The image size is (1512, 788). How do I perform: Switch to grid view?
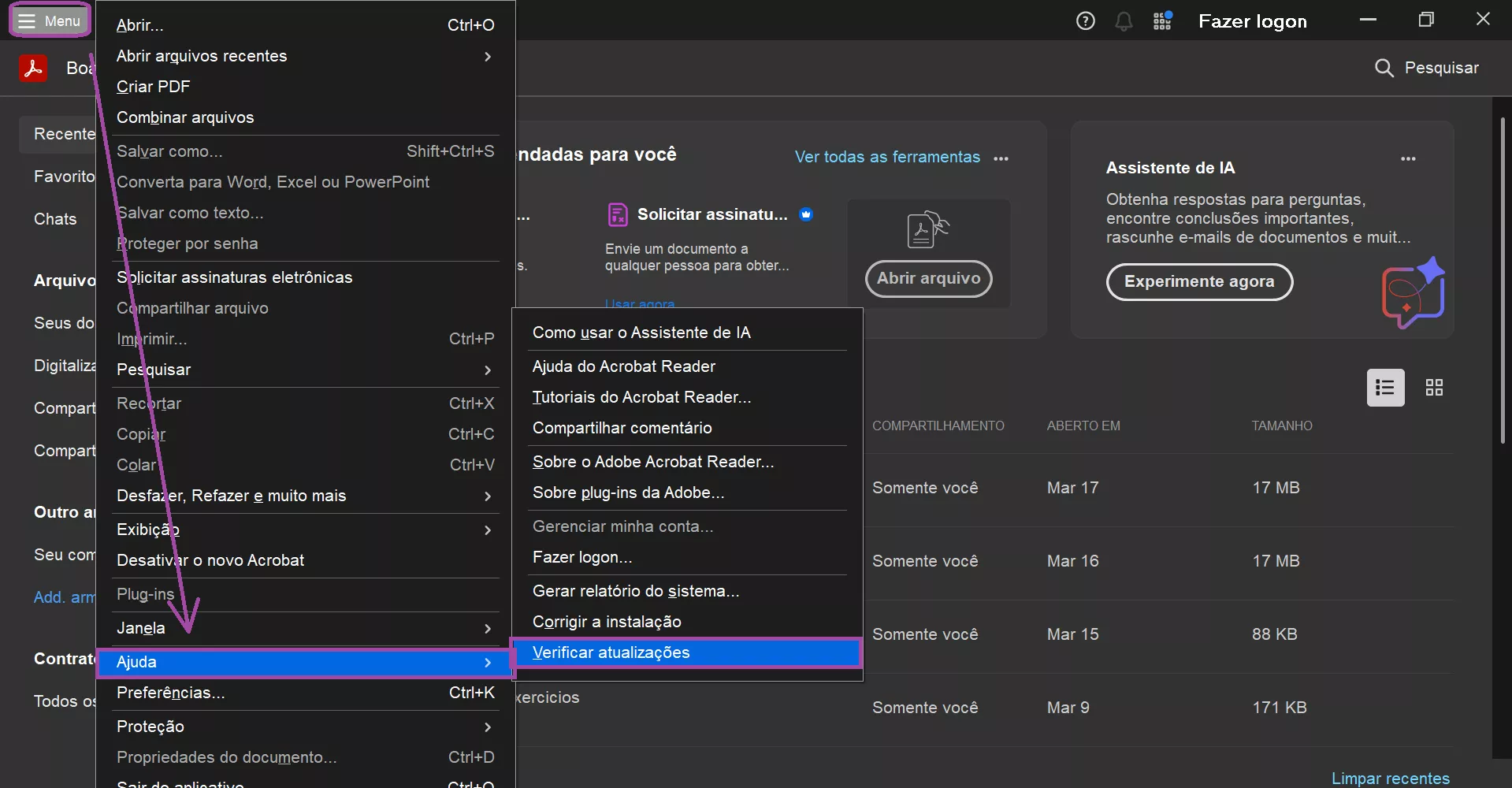point(1433,387)
